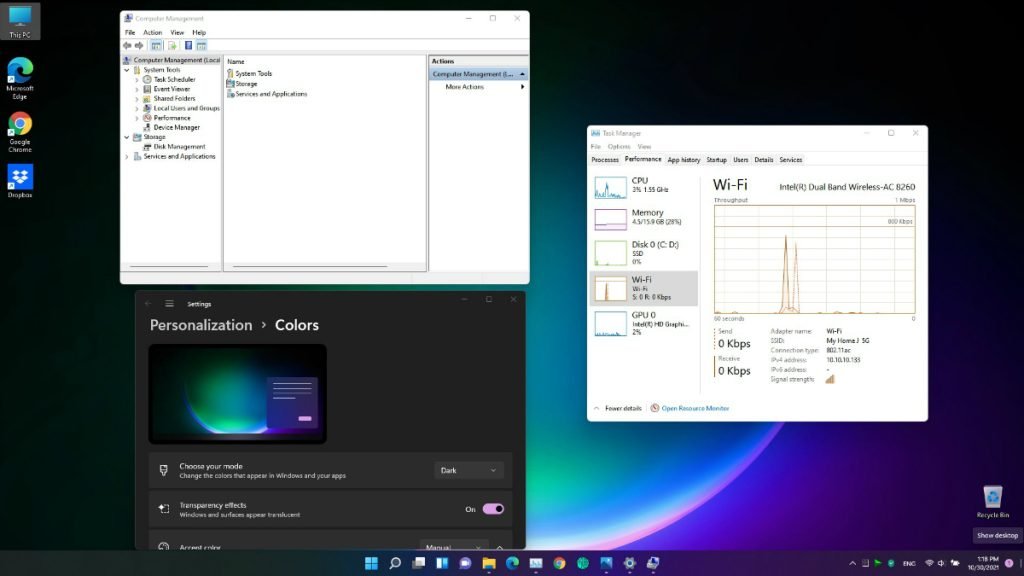
Task: Collapse the Computer Management section in Actions pane
Action: click(x=522, y=74)
